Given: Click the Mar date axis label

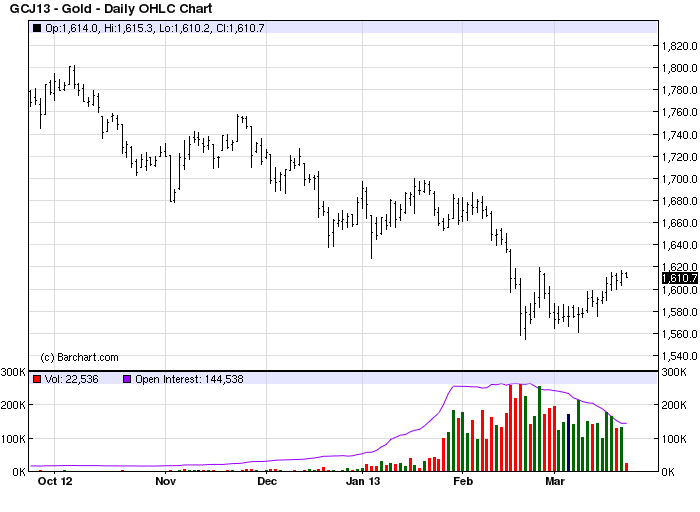Looking at the screenshot, I should pos(555,481).
